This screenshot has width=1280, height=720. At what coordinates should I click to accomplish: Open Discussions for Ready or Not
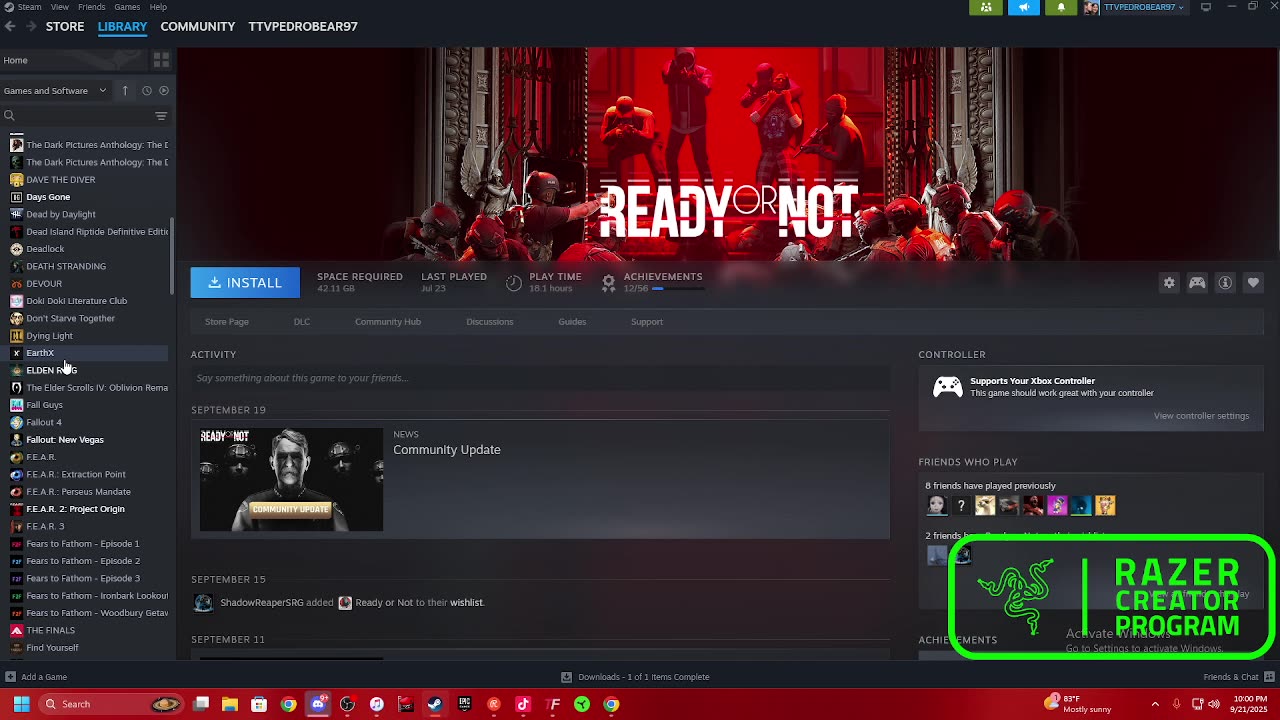490,322
